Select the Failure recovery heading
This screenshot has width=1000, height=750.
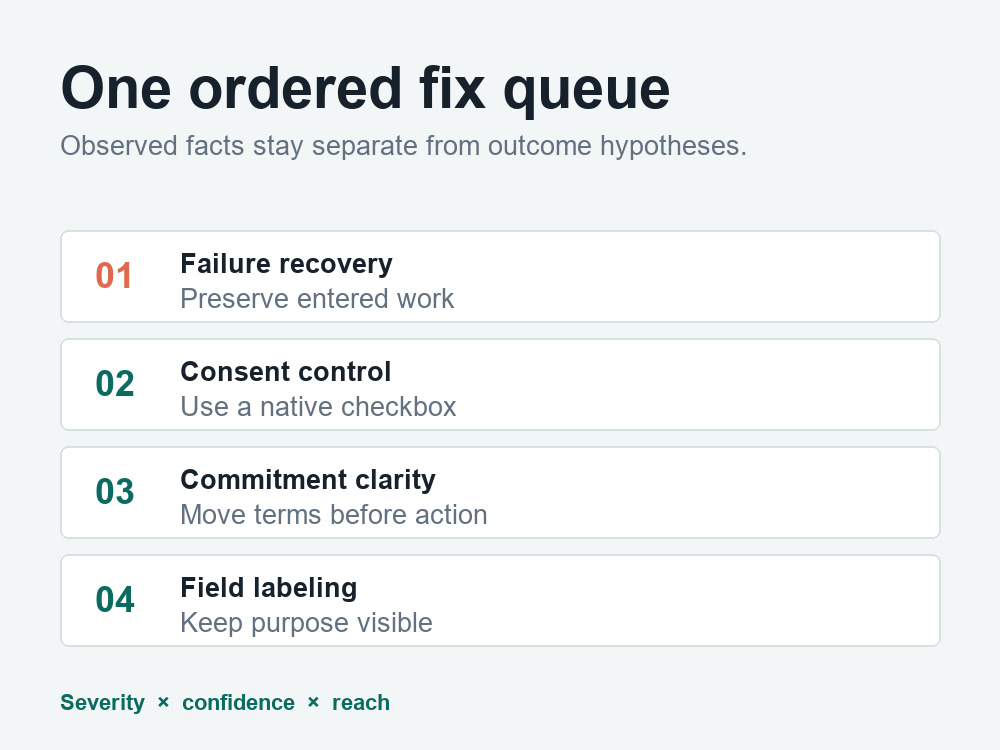pyautogui.click(x=286, y=264)
